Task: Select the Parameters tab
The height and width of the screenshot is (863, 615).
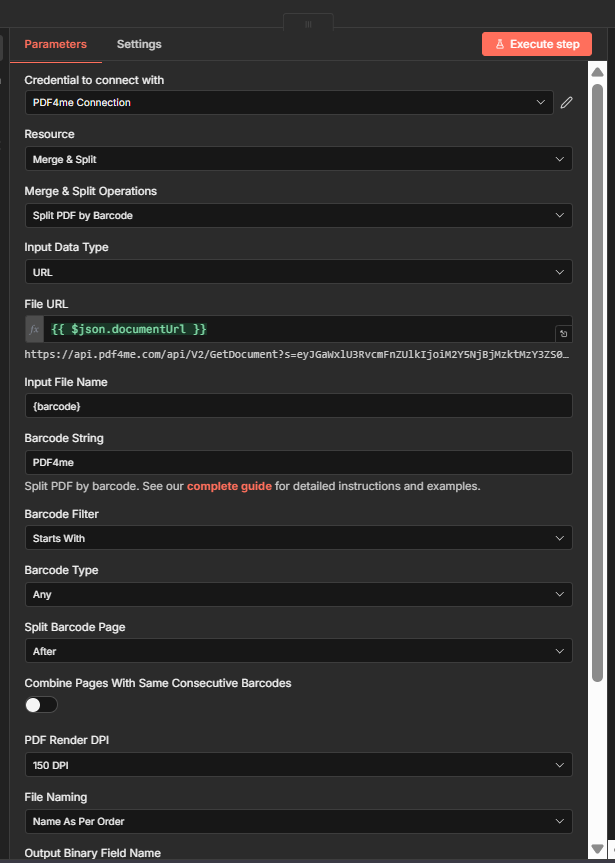Action: coord(55,44)
